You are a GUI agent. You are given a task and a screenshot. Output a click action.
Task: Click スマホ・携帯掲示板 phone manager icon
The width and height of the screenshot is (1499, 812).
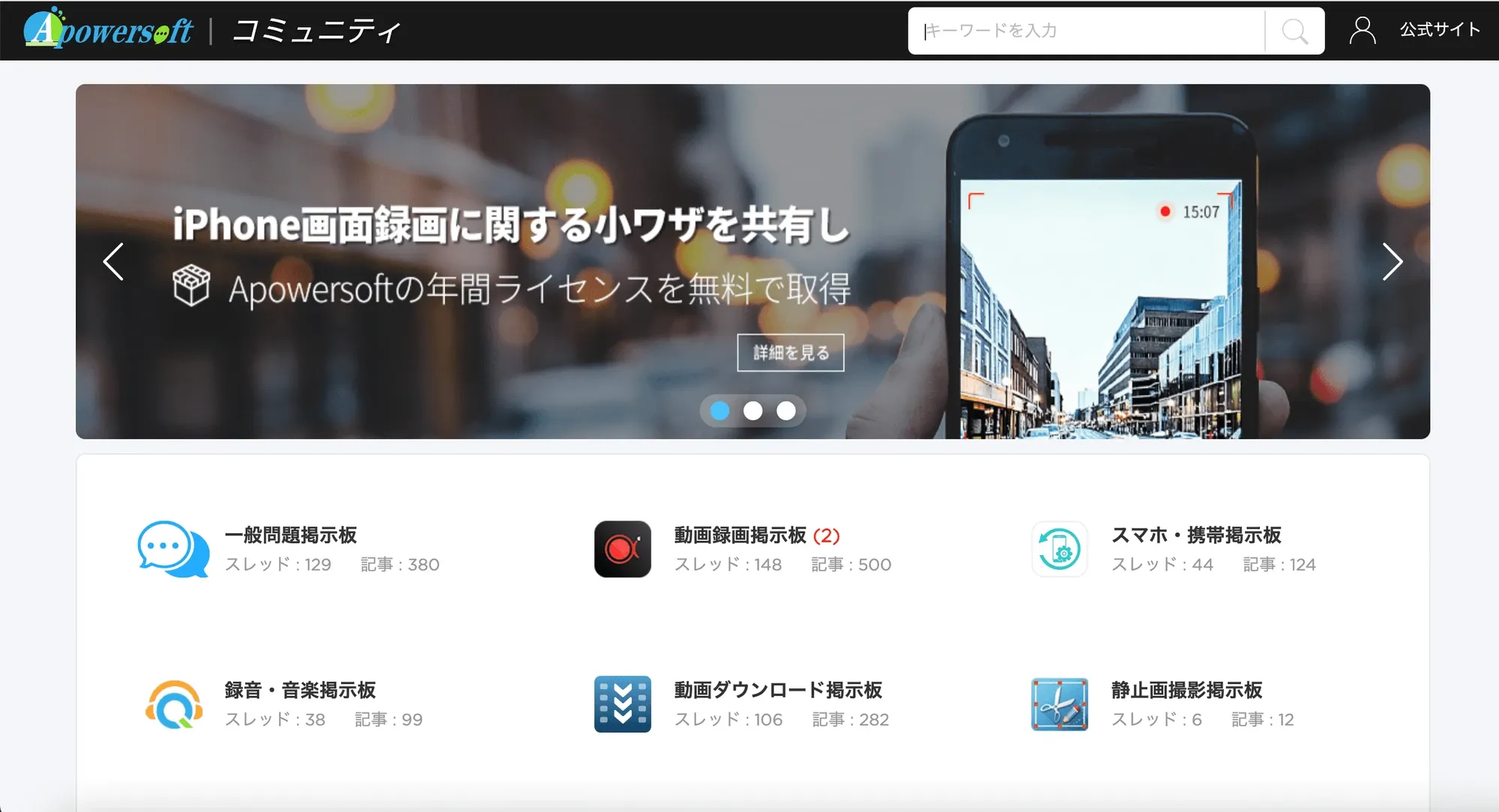pos(1060,549)
